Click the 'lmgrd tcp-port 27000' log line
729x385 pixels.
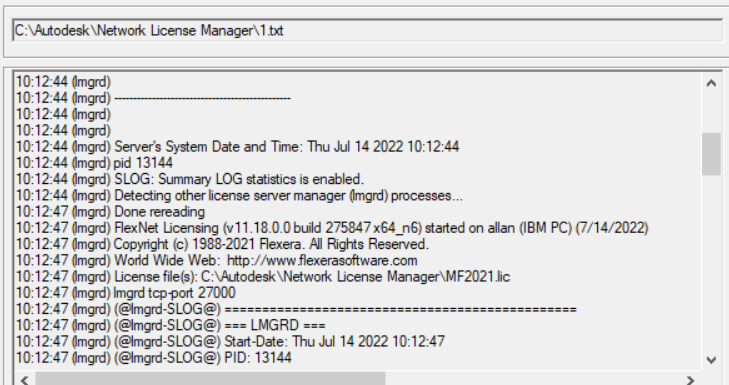[x=126, y=293]
